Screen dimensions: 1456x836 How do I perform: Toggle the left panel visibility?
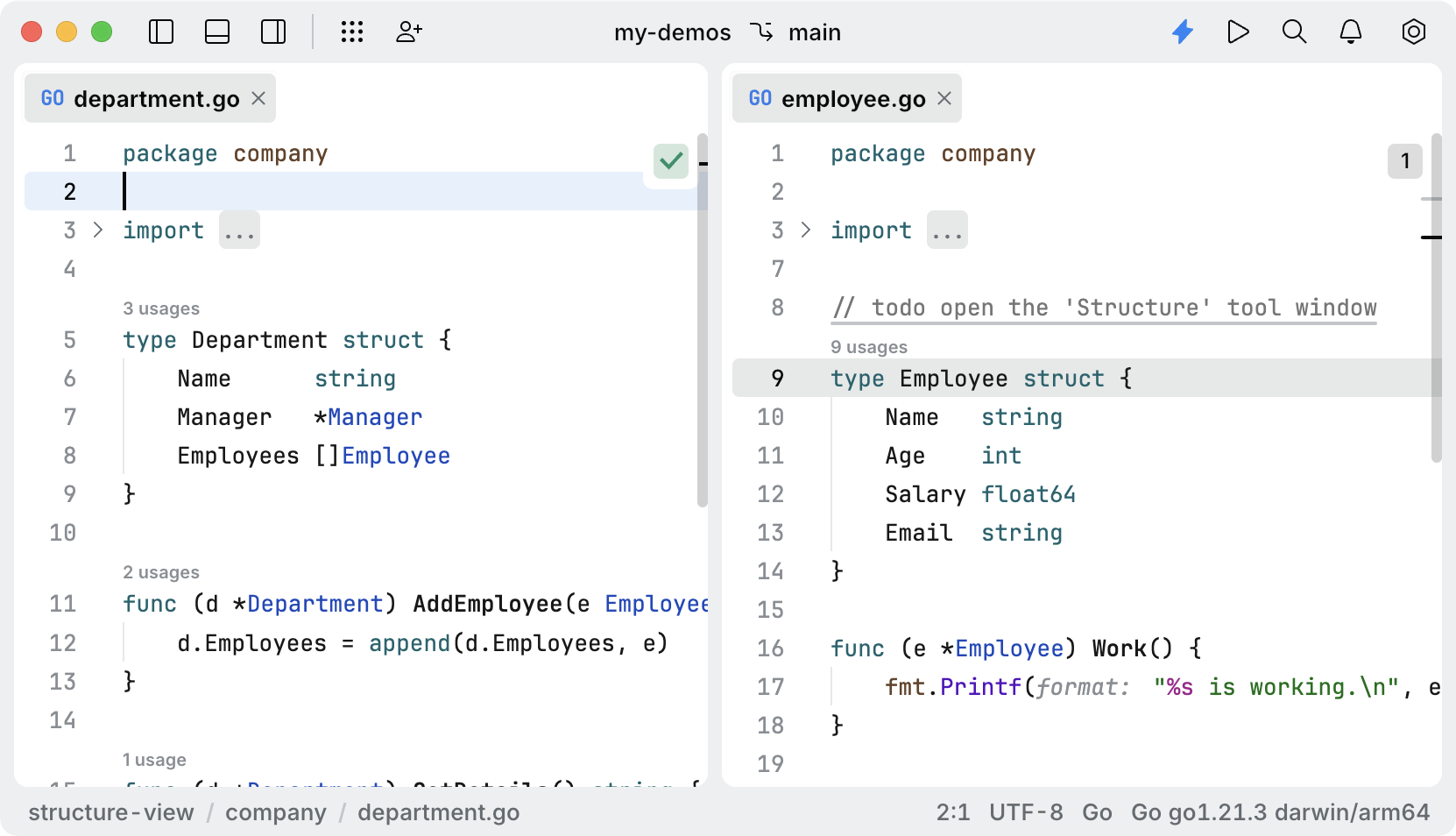[161, 32]
